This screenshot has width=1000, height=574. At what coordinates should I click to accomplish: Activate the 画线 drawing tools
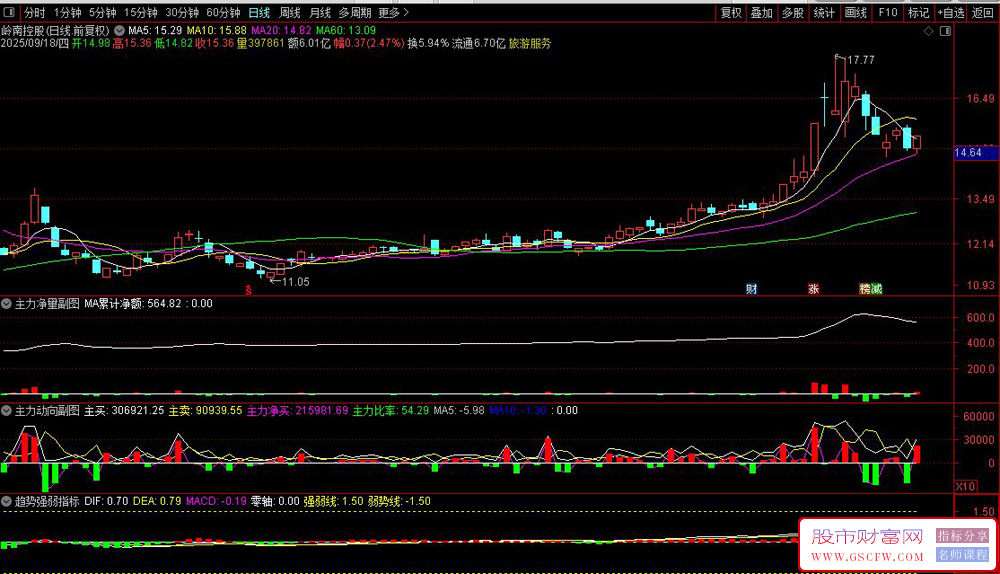tap(855, 12)
